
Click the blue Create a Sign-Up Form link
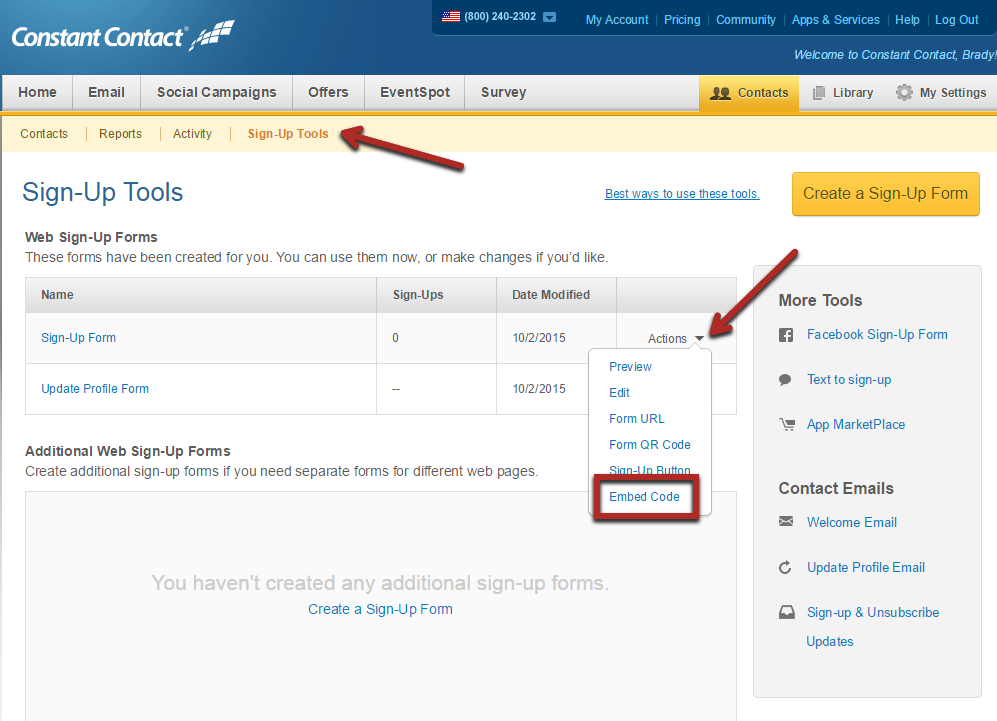380,609
